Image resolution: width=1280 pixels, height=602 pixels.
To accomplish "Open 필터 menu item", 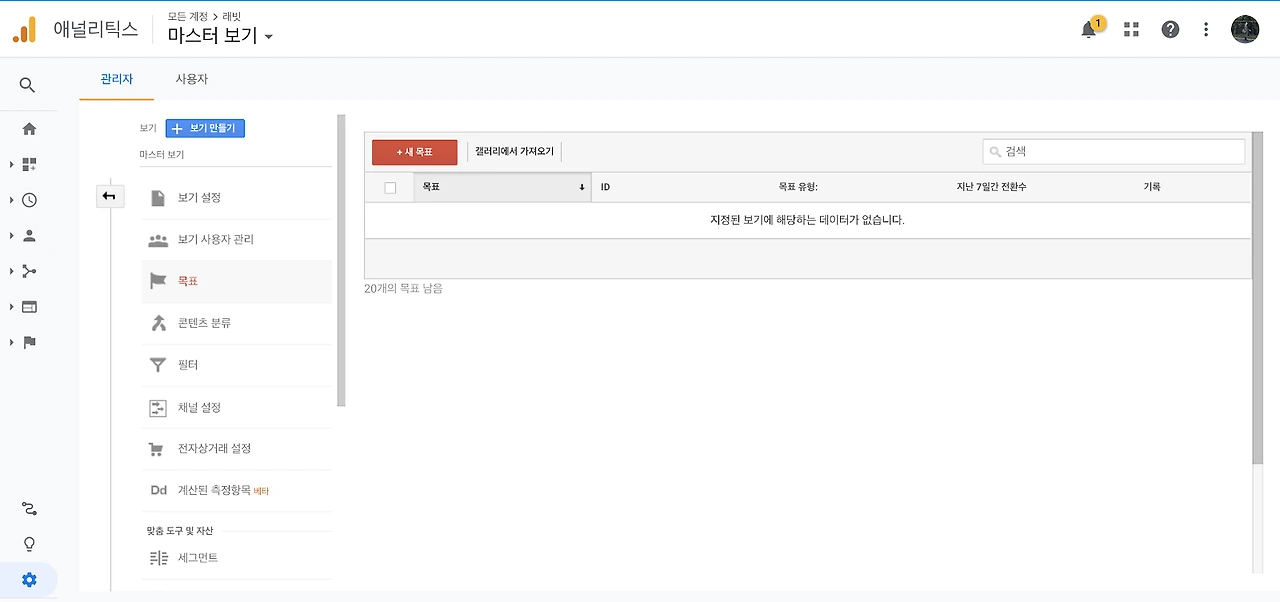I will coord(237,365).
